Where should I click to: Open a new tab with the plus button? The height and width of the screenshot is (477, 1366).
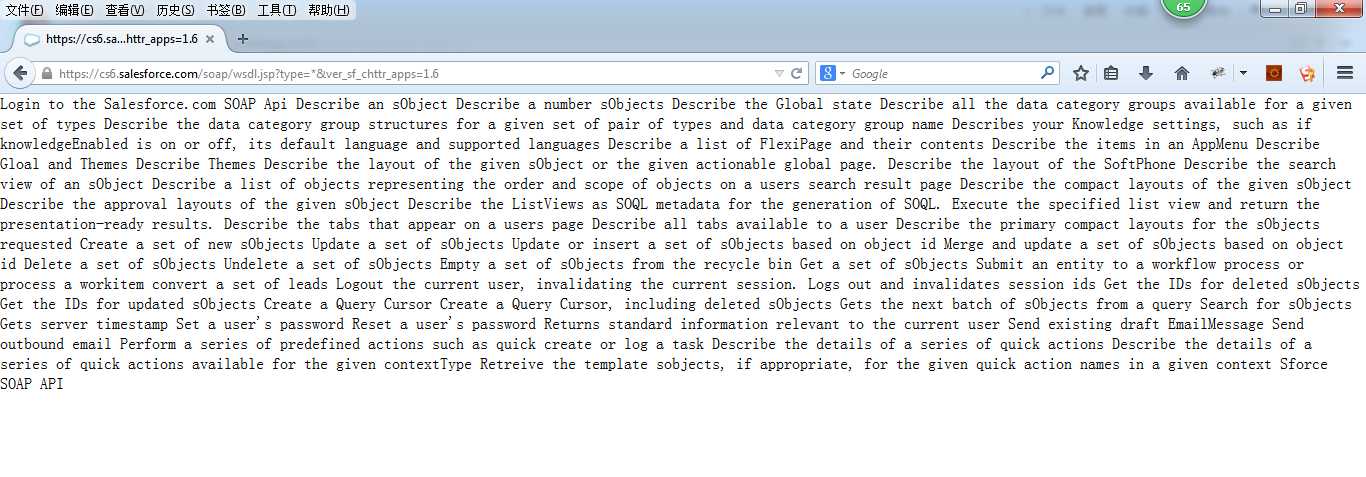(242, 39)
